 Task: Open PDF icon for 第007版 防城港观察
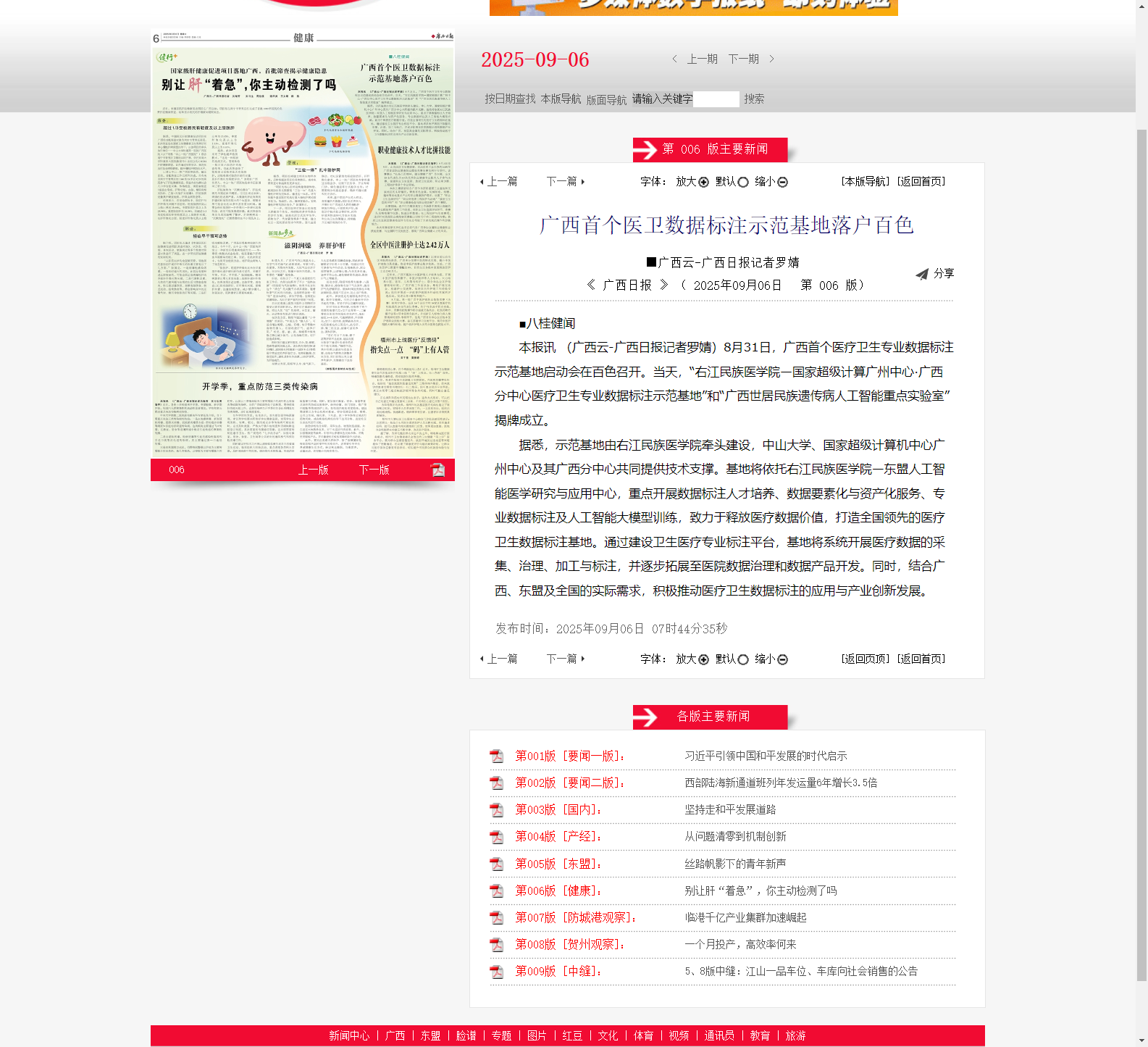pyautogui.click(x=496, y=917)
